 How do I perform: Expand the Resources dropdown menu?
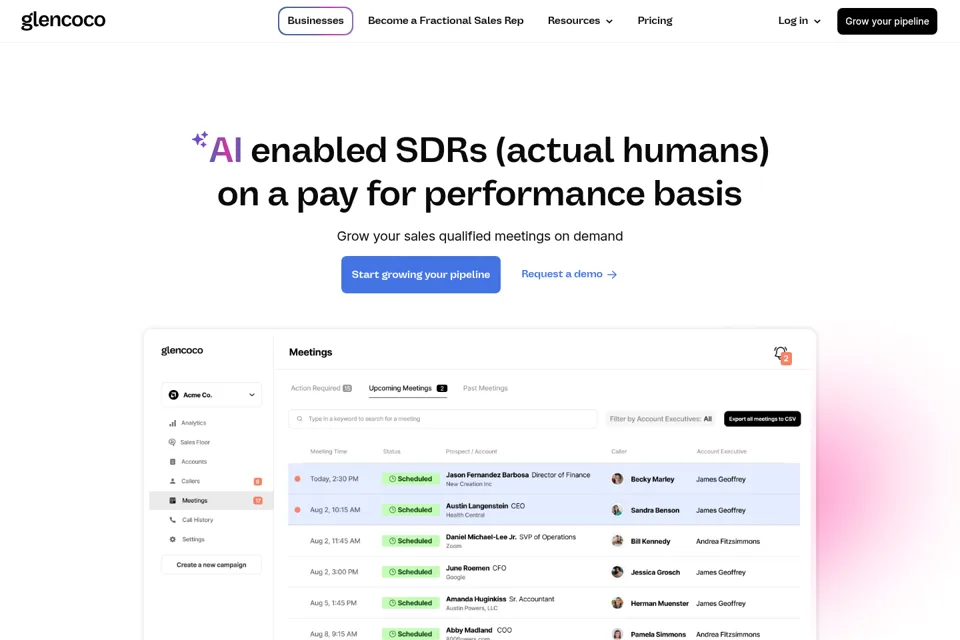point(580,21)
